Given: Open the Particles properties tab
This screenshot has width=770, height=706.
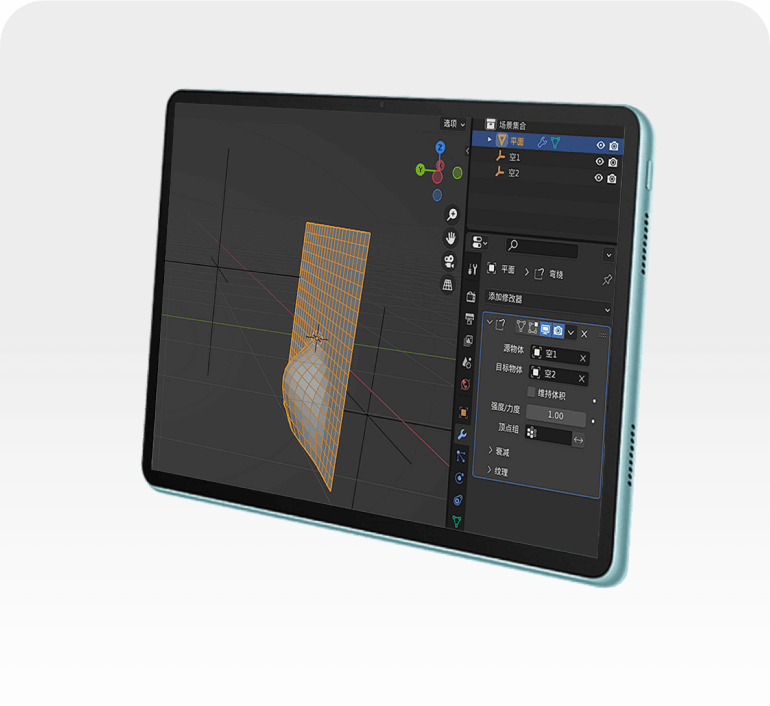Looking at the screenshot, I should coord(461,456).
